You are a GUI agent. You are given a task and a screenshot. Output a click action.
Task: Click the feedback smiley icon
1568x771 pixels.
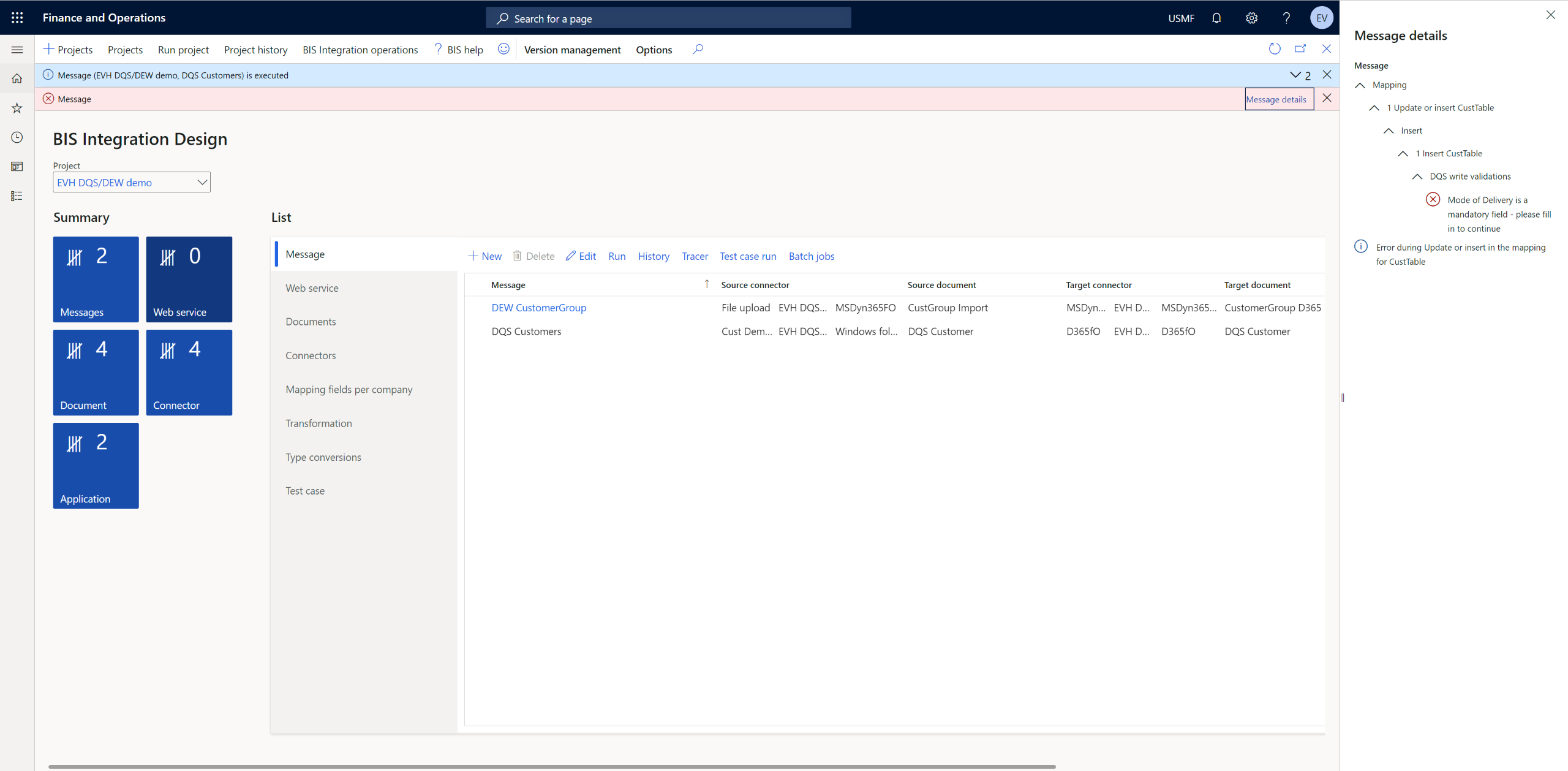click(503, 49)
